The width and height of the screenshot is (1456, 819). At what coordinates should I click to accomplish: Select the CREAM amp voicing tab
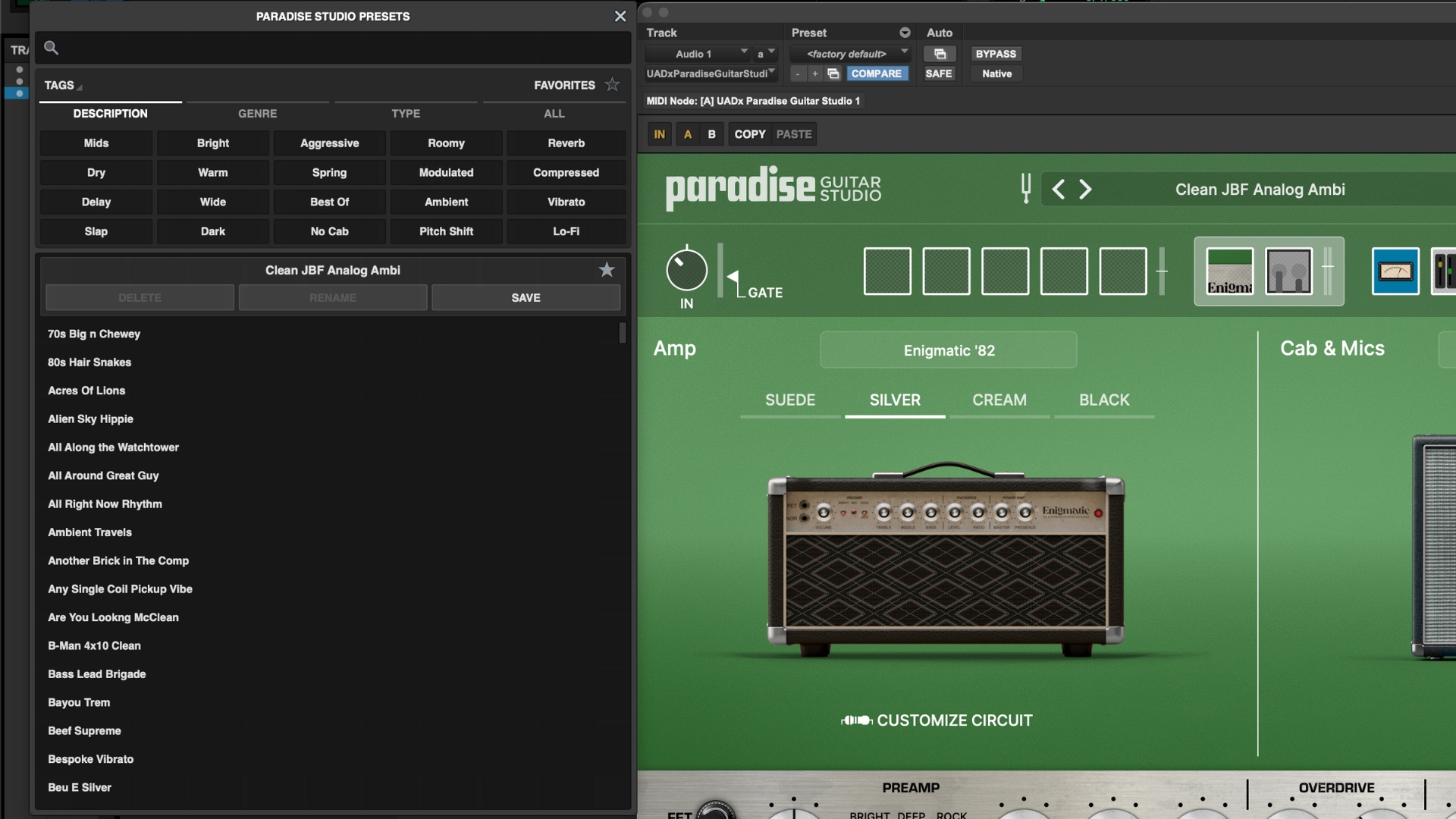(x=999, y=400)
